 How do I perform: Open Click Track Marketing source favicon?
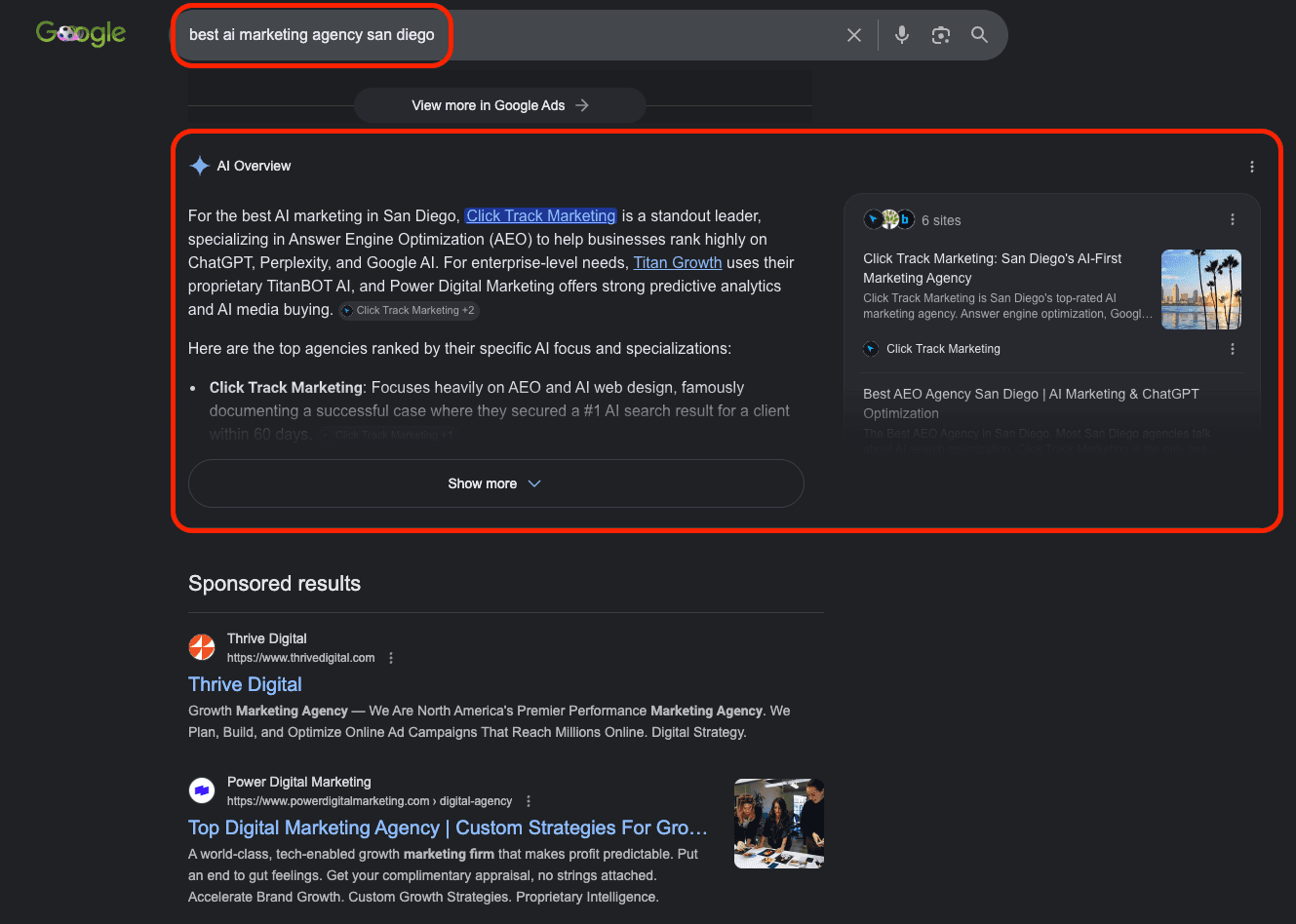pyautogui.click(x=871, y=349)
